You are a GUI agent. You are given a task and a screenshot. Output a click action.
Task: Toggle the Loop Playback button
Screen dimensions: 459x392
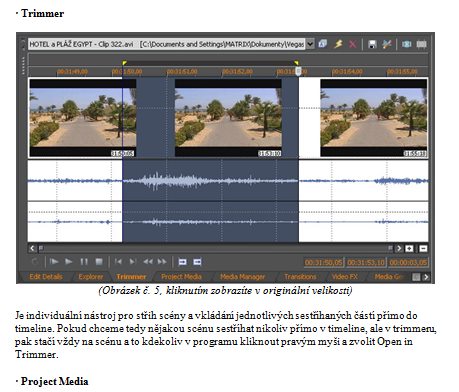click(x=35, y=262)
